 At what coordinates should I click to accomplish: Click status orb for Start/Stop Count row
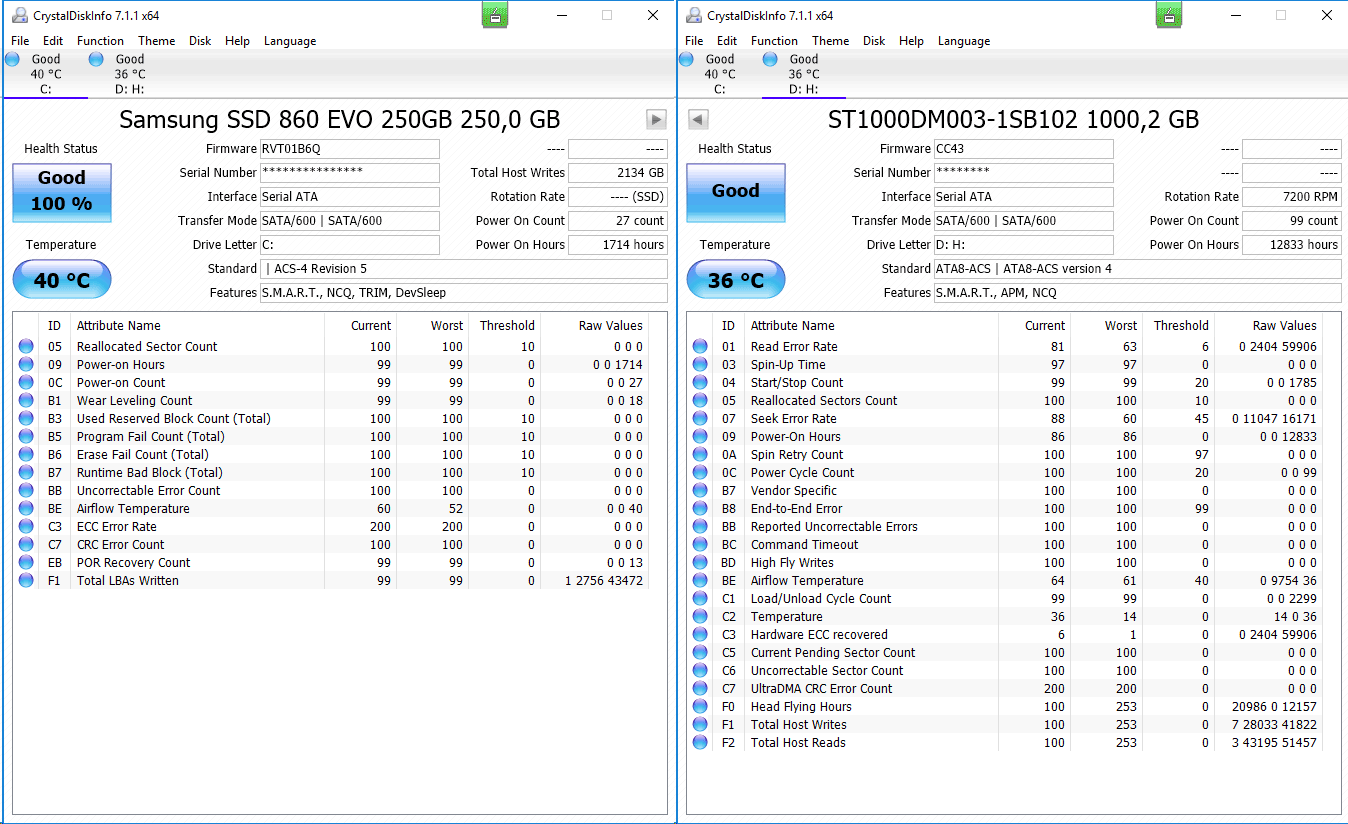tap(700, 383)
